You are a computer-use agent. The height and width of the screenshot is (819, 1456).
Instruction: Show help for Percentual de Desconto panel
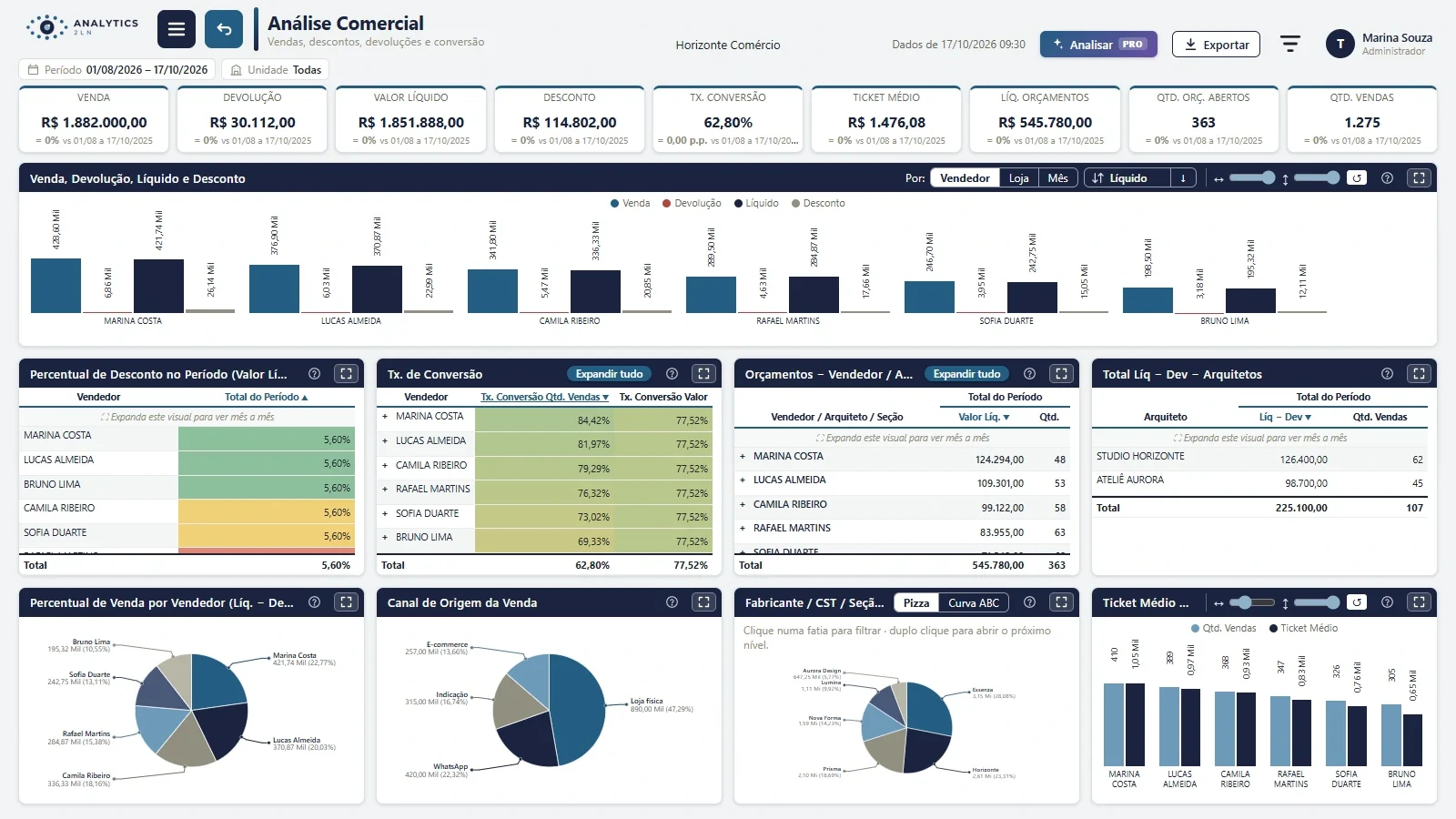pyautogui.click(x=314, y=374)
